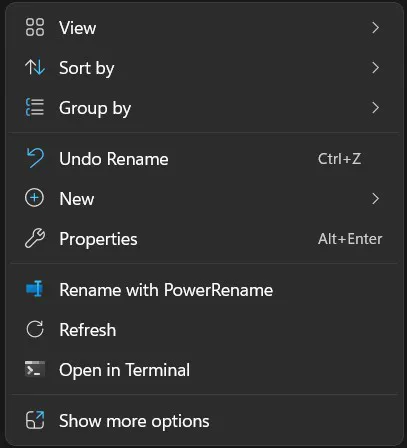This screenshot has height=448, width=407.
Task: Click the up-down arrows Sort by icon
Action: tap(35, 67)
